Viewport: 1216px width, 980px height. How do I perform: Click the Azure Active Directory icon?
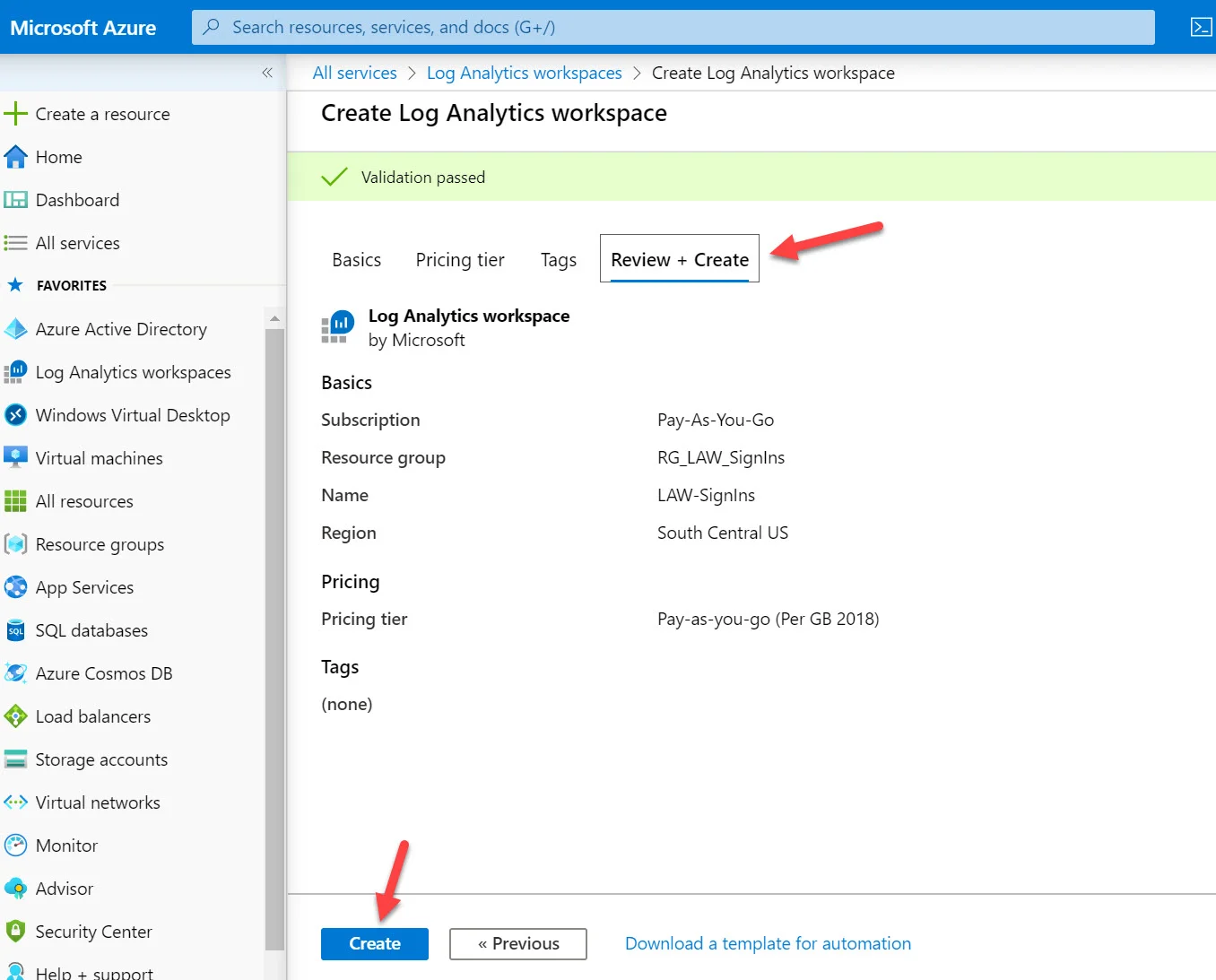point(15,329)
